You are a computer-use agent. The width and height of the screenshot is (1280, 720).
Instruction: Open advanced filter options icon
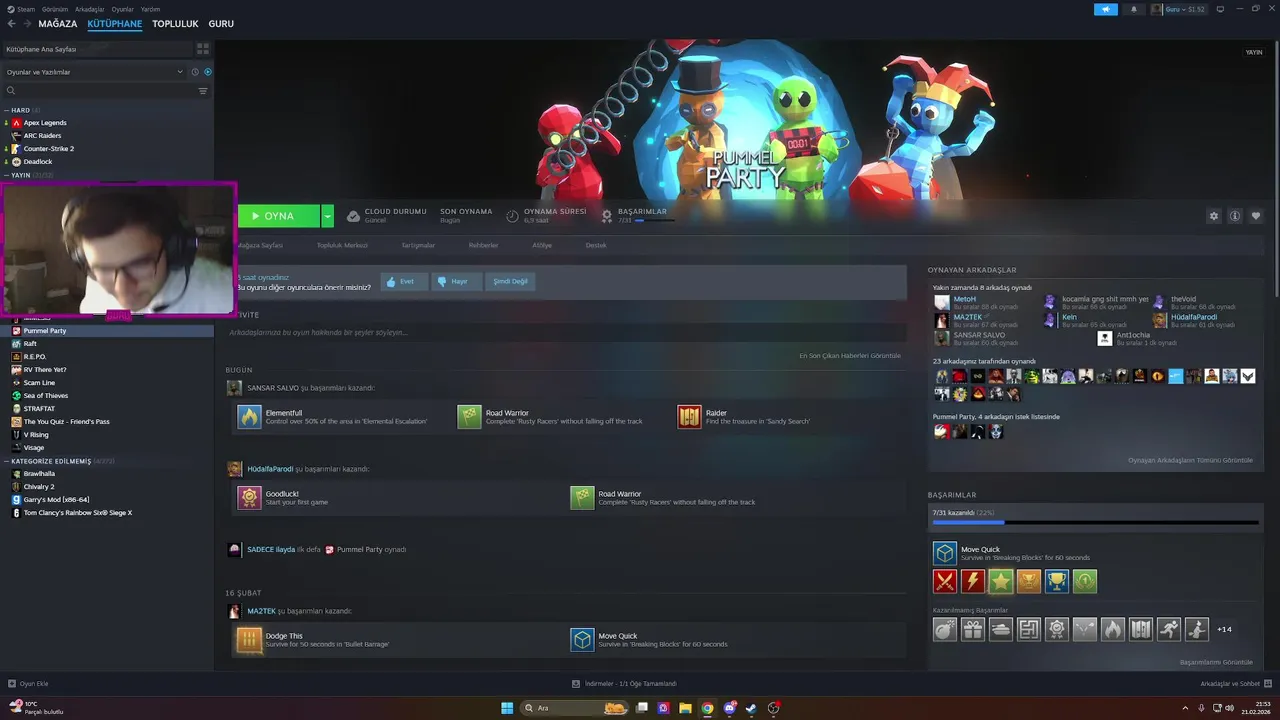coord(203,91)
